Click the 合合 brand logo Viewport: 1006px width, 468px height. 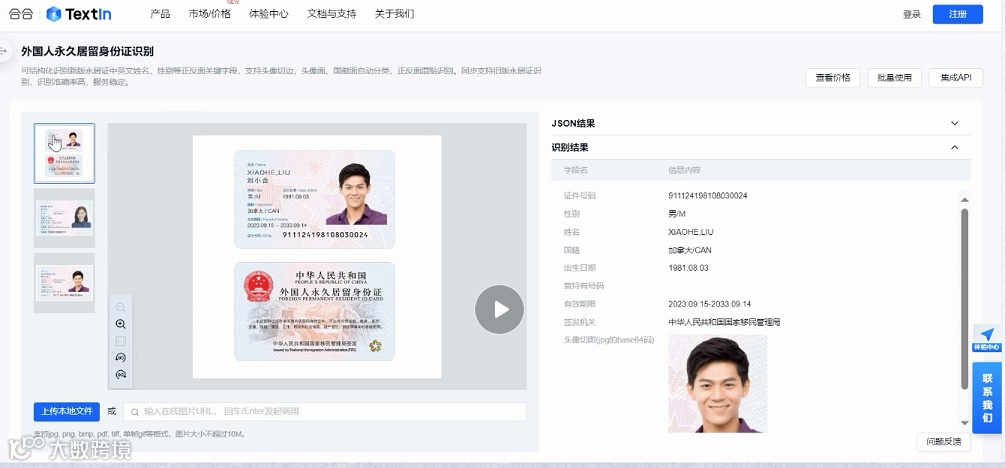pyautogui.click(x=21, y=14)
